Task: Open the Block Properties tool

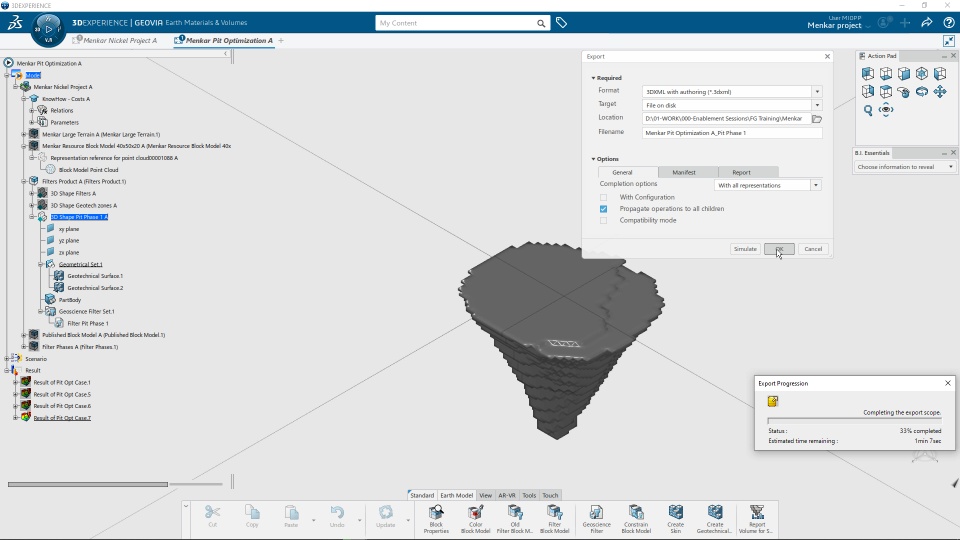Action: (436, 519)
